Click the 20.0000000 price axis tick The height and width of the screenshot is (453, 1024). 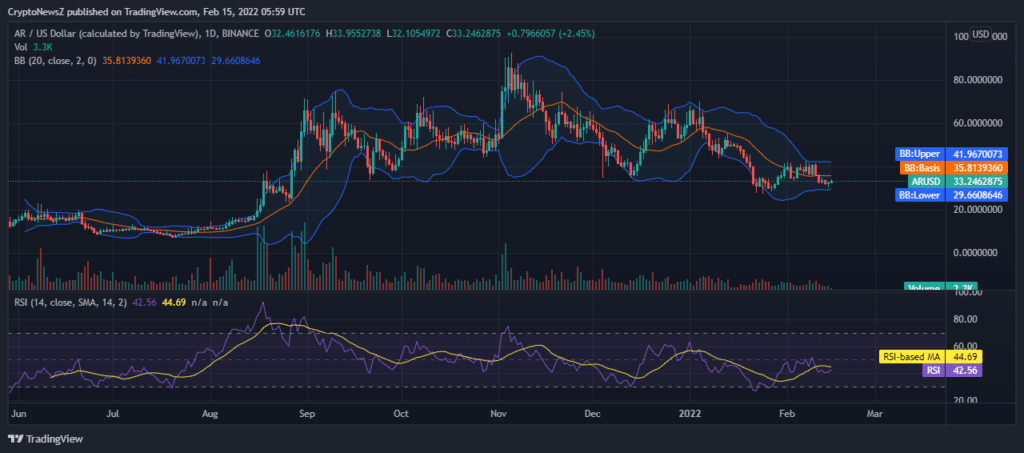(x=978, y=210)
